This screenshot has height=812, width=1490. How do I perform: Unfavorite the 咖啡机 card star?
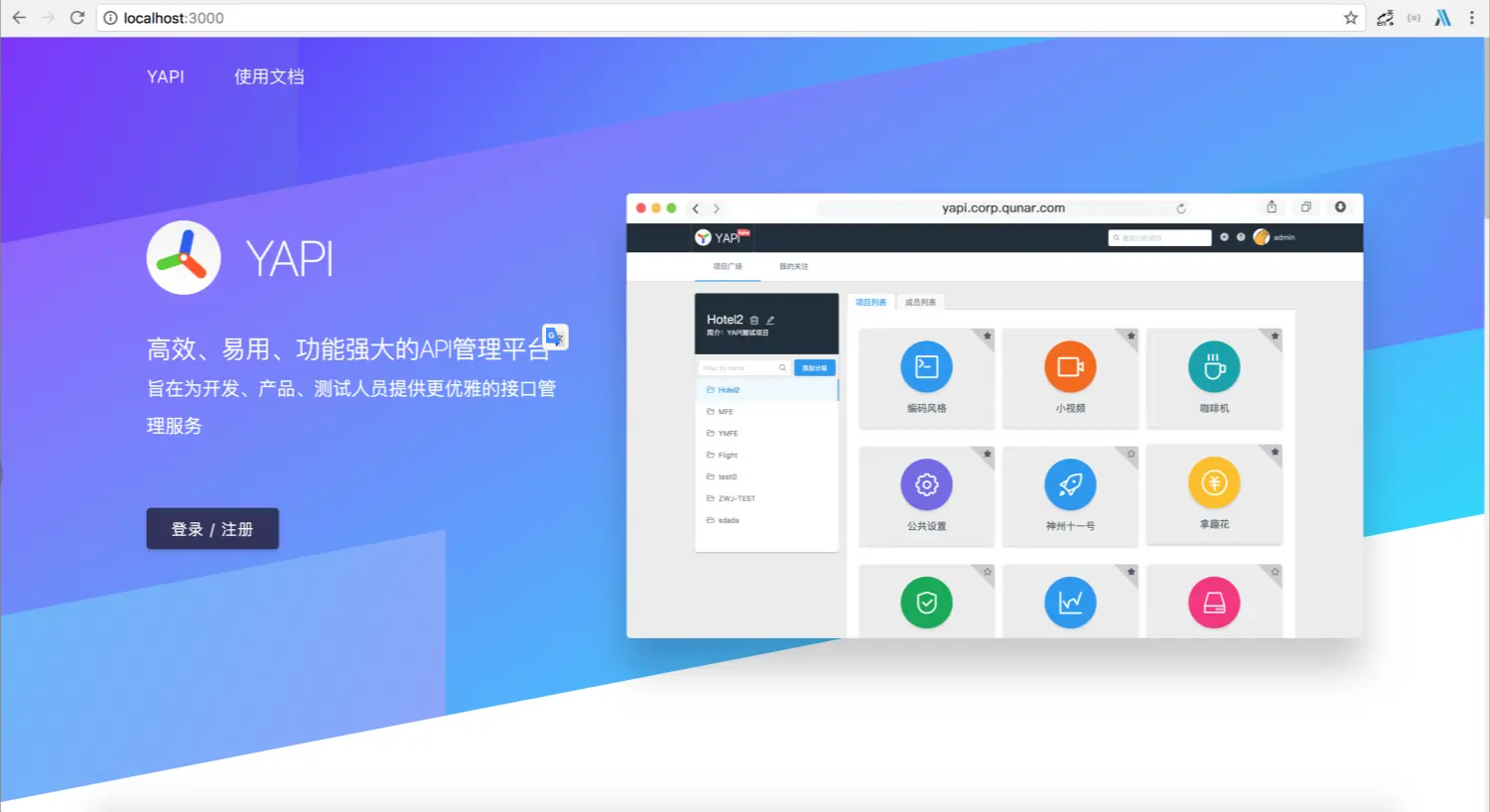click(1275, 338)
